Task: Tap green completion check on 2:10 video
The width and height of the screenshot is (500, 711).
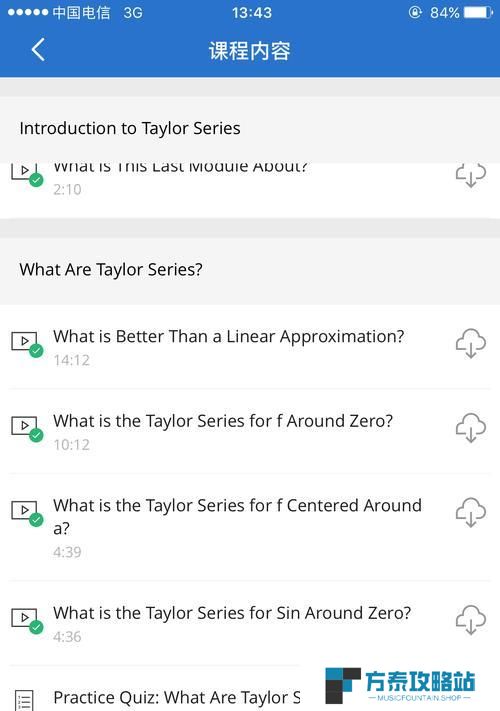Action: point(36,180)
